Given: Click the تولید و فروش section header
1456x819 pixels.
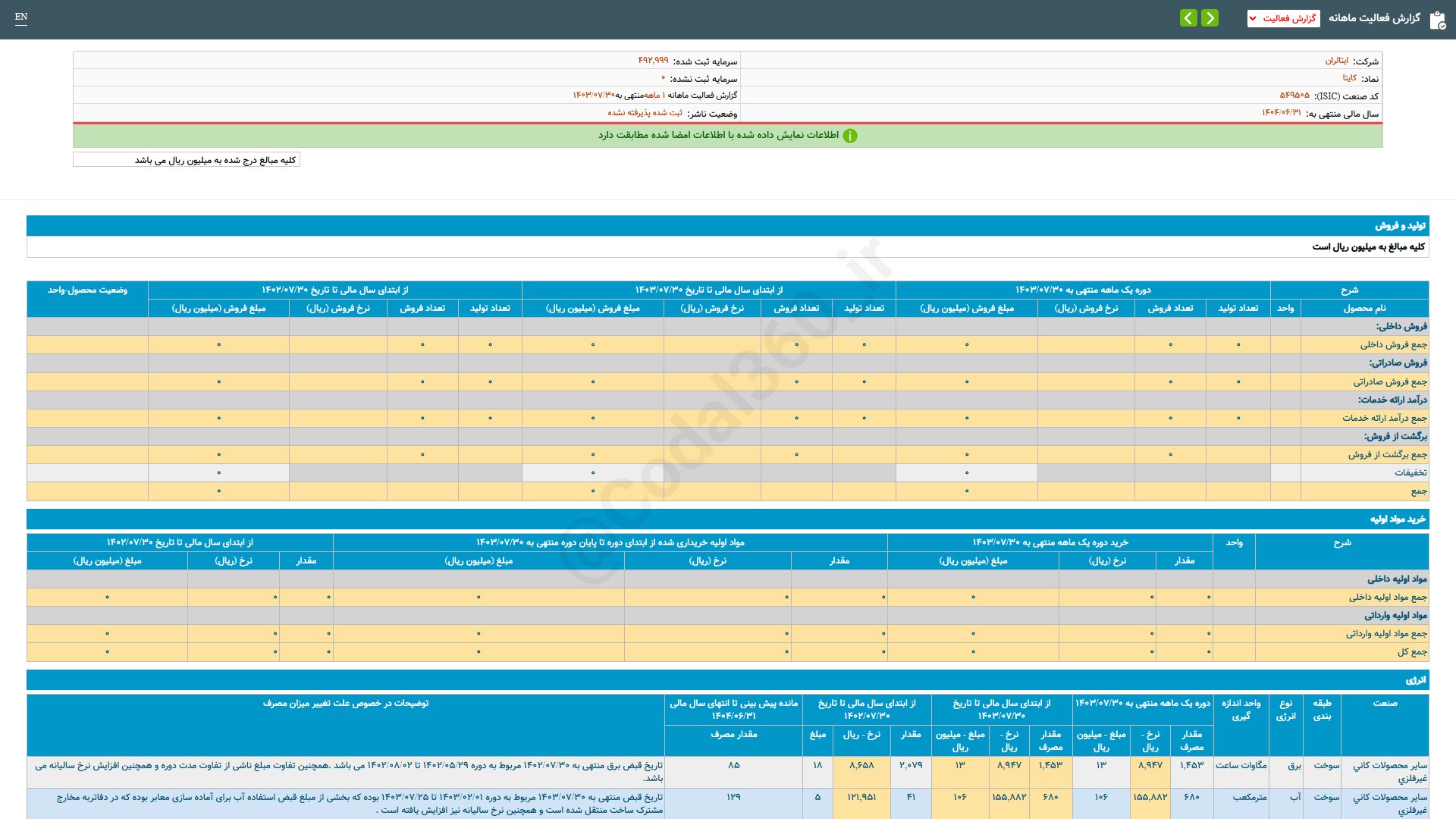Looking at the screenshot, I should pyautogui.click(x=1400, y=226).
